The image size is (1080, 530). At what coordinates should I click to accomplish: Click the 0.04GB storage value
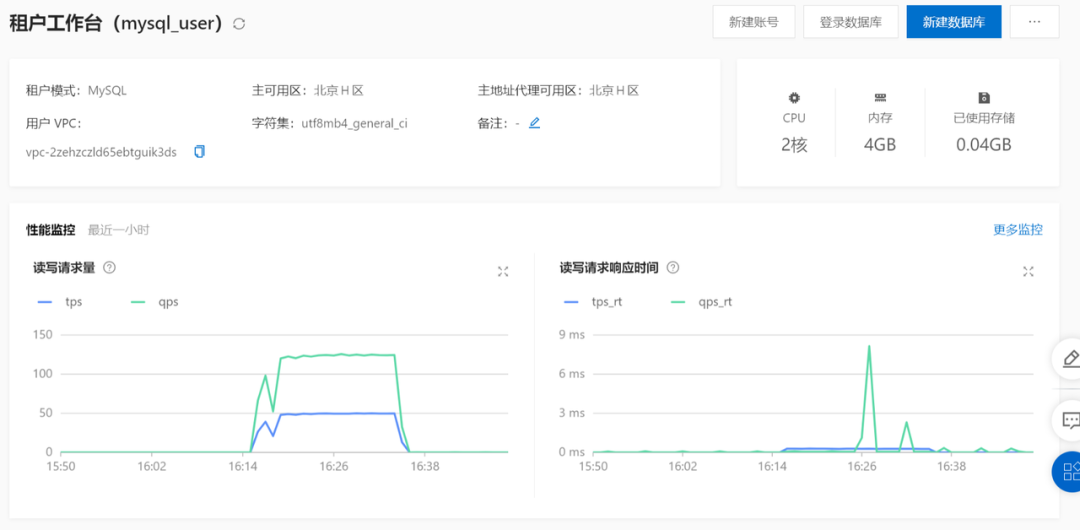coord(984,145)
